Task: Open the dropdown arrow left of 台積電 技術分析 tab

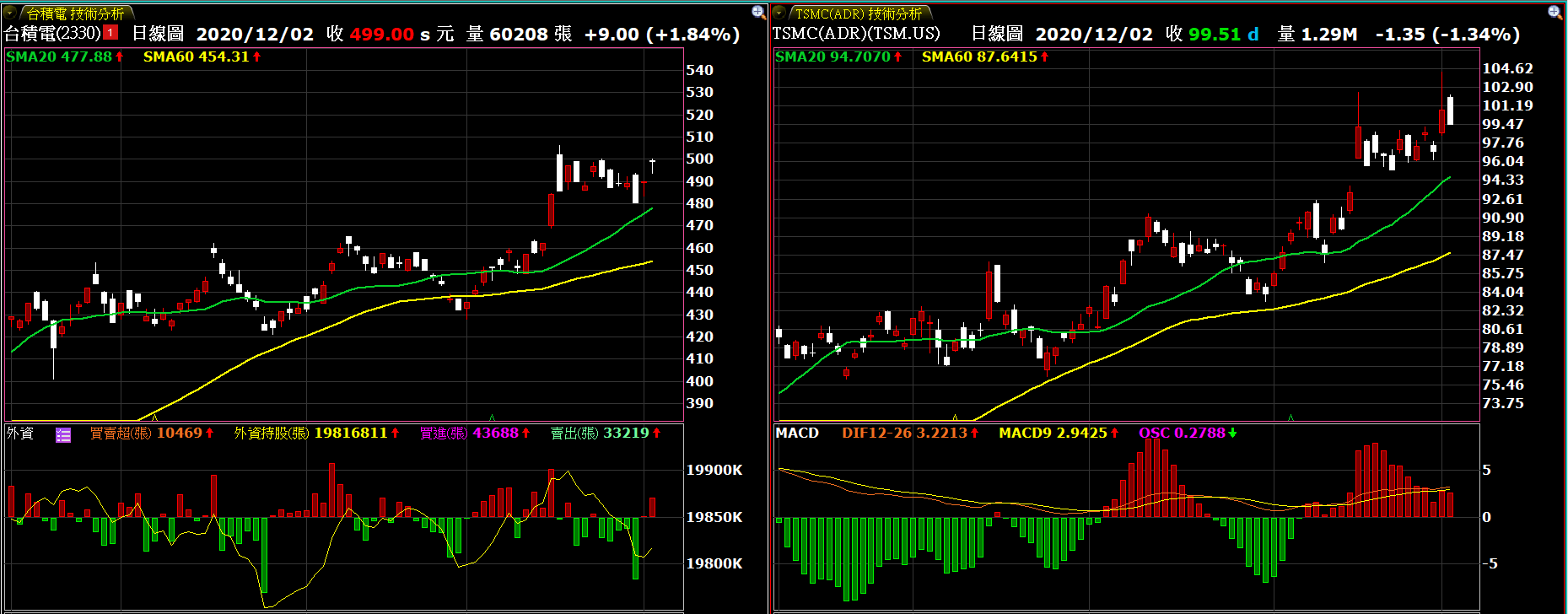Action: click(x=10, y=13)
